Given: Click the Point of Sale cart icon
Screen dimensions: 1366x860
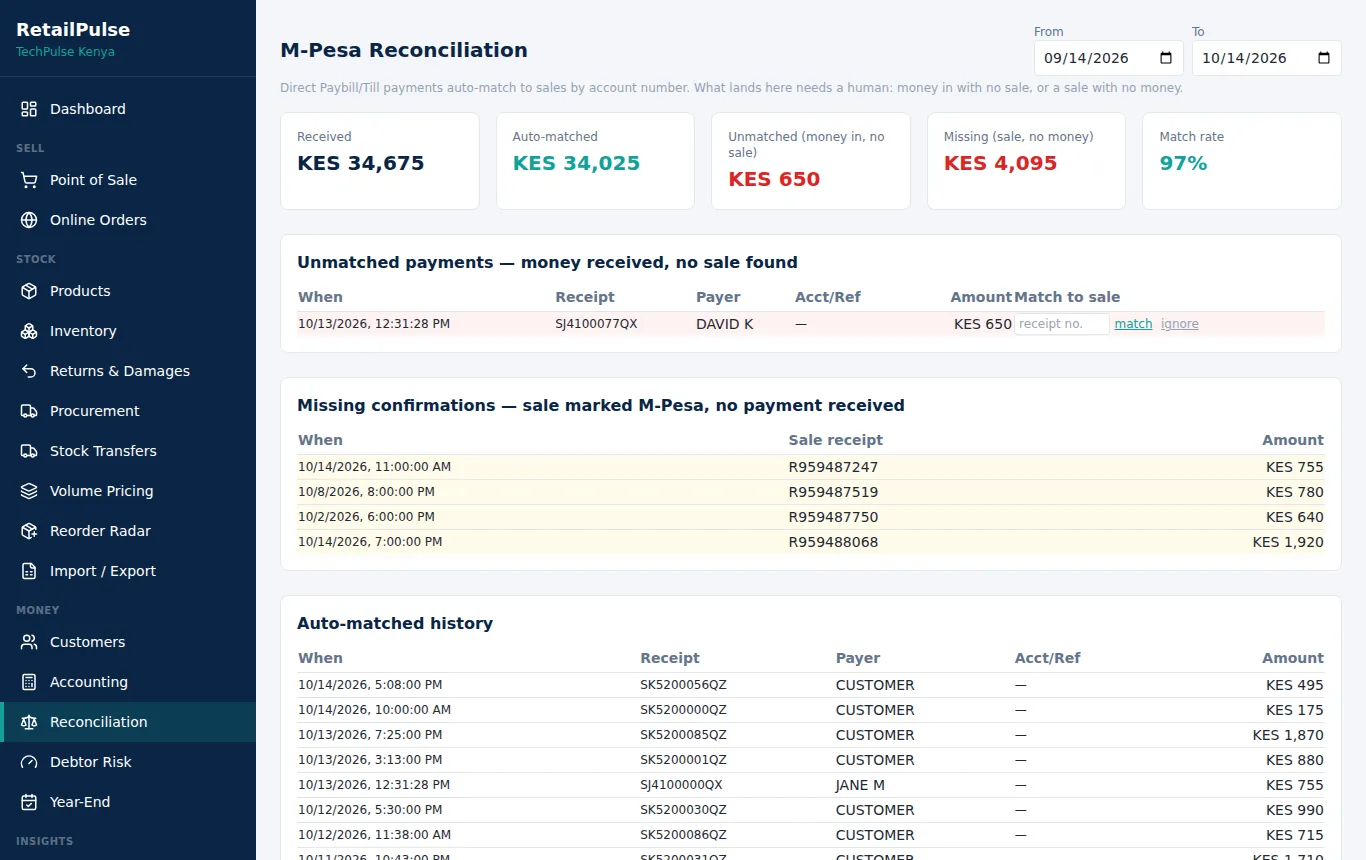Looking at the screenshot, I should click(29, 180).
